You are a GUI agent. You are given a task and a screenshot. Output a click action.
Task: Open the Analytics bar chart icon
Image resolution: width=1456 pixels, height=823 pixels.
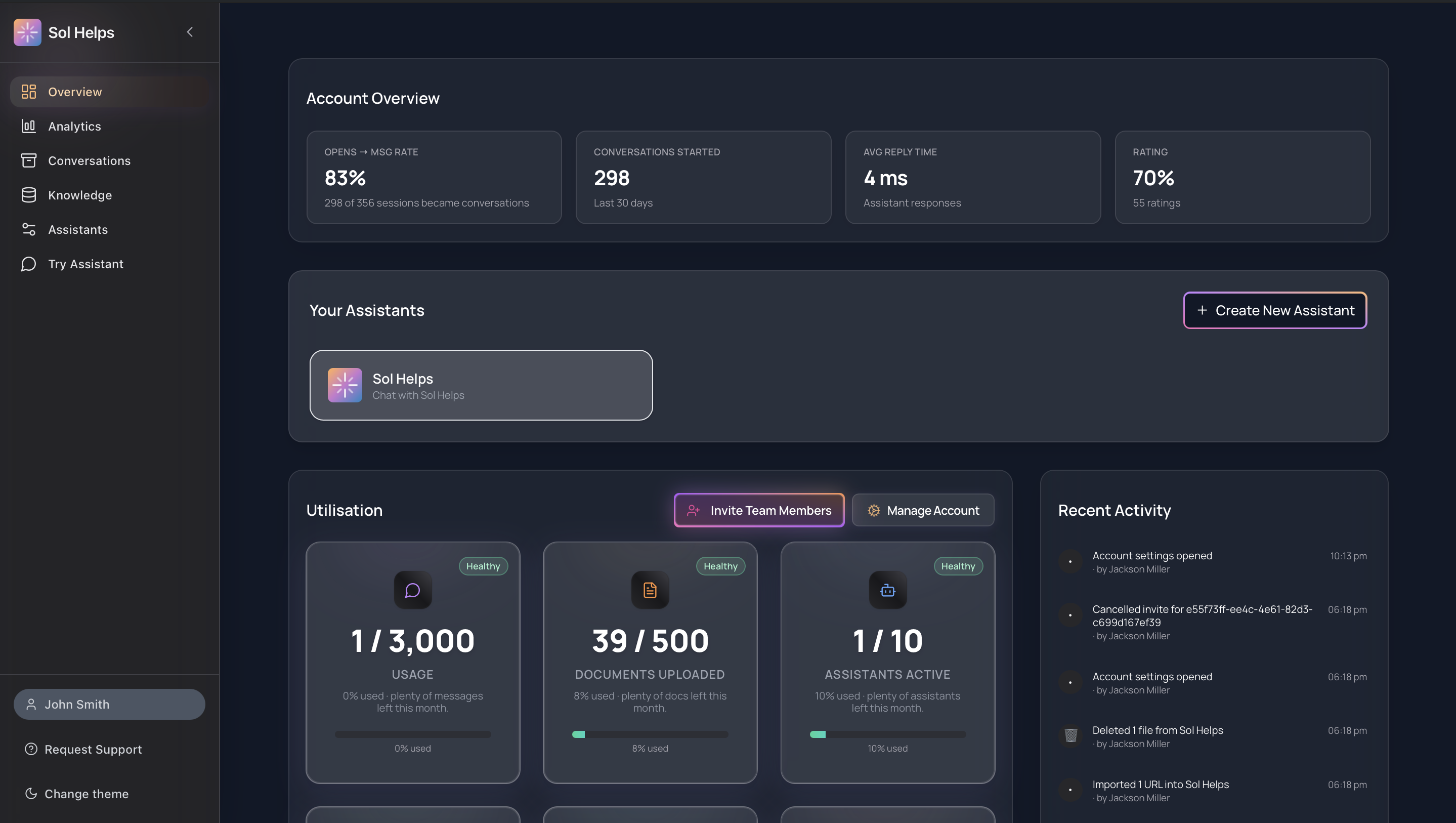point(28,126)
